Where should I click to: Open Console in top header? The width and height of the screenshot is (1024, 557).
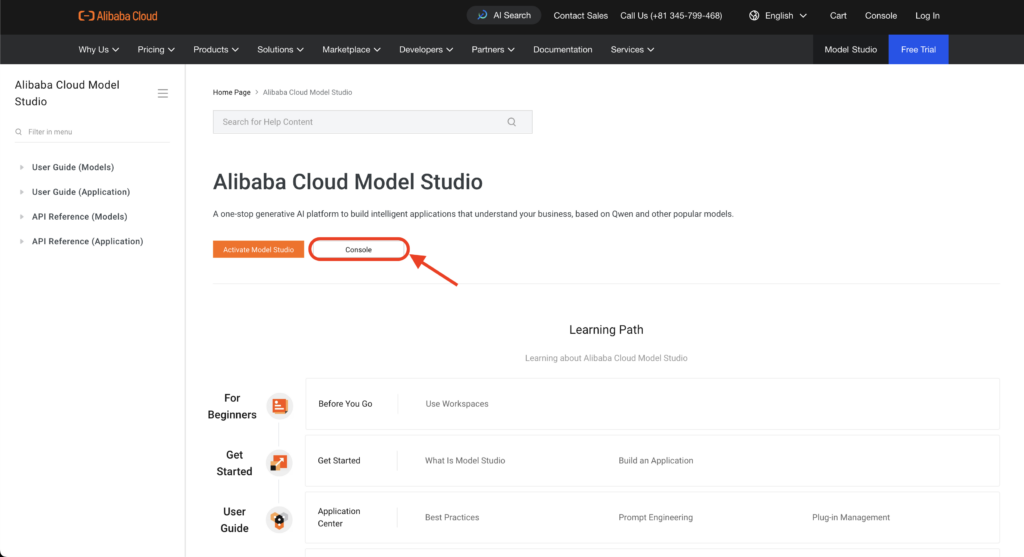880,16
